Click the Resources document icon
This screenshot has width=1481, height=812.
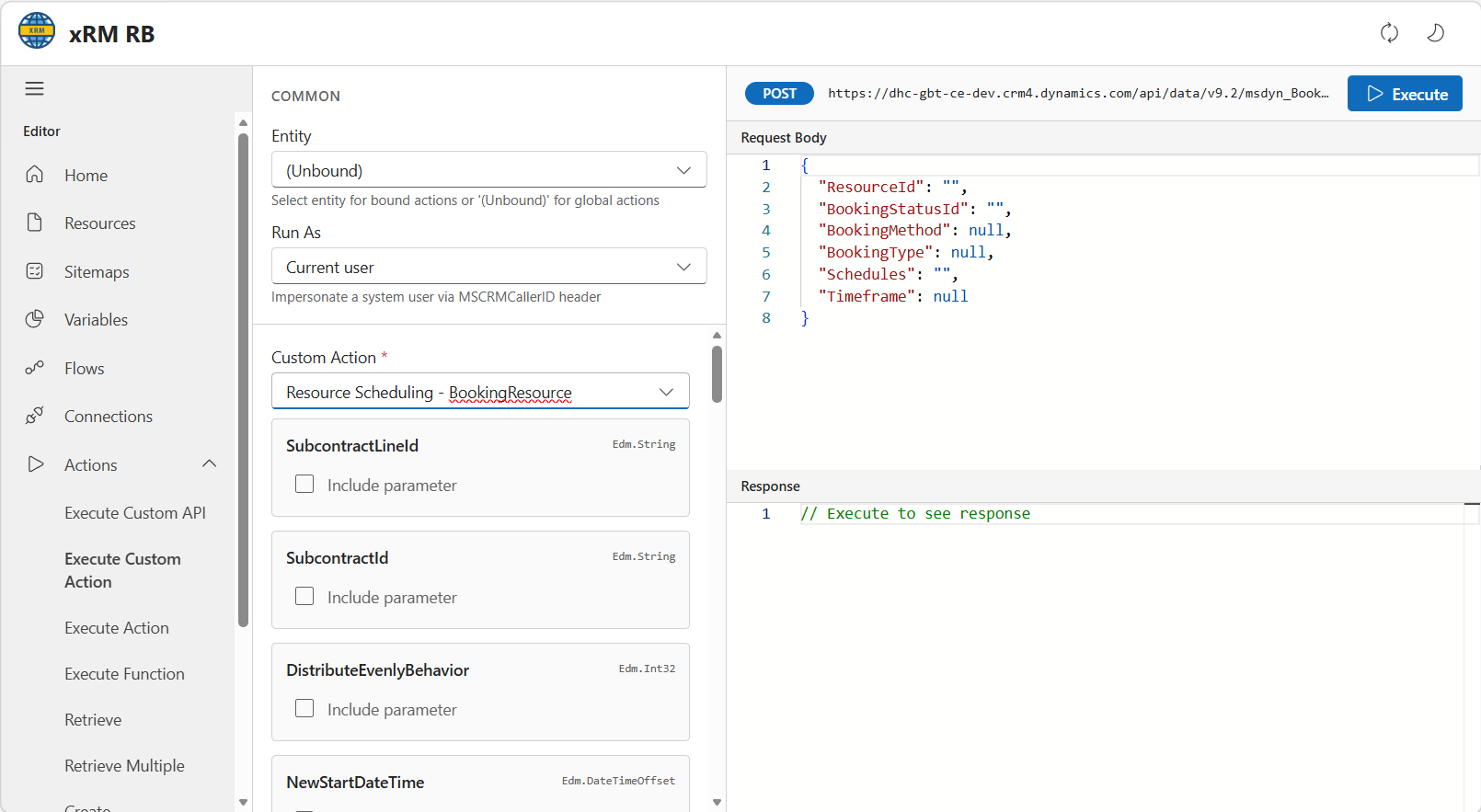point(35,223)
